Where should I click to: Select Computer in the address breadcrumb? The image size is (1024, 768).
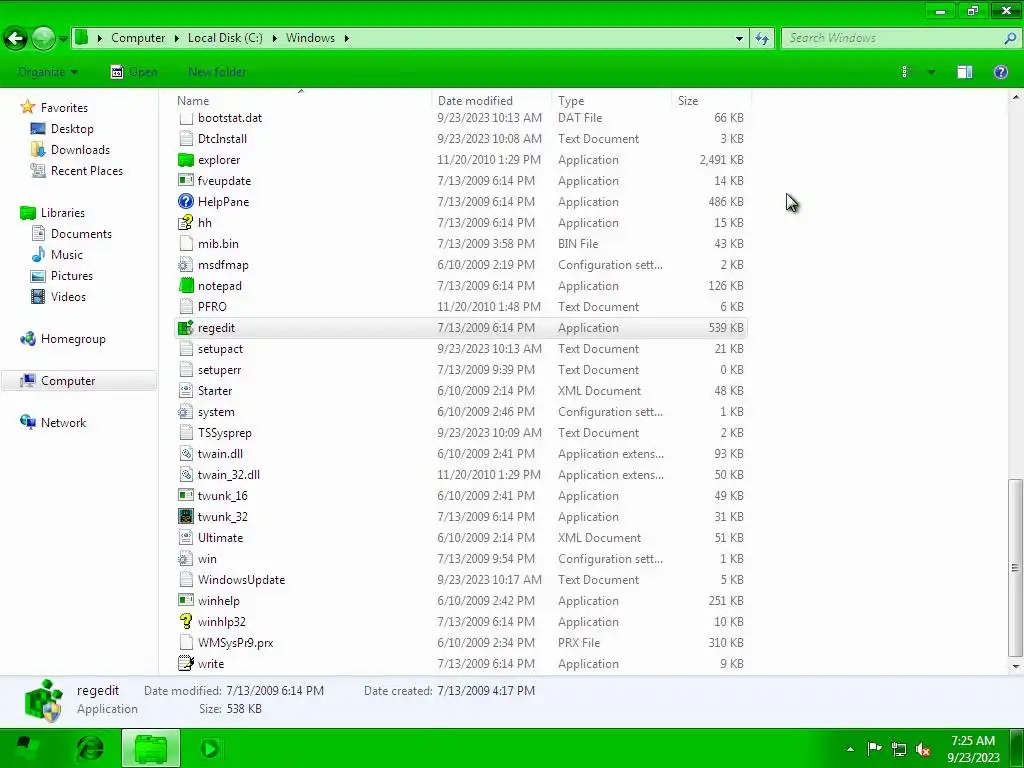(x=138, y=38)
